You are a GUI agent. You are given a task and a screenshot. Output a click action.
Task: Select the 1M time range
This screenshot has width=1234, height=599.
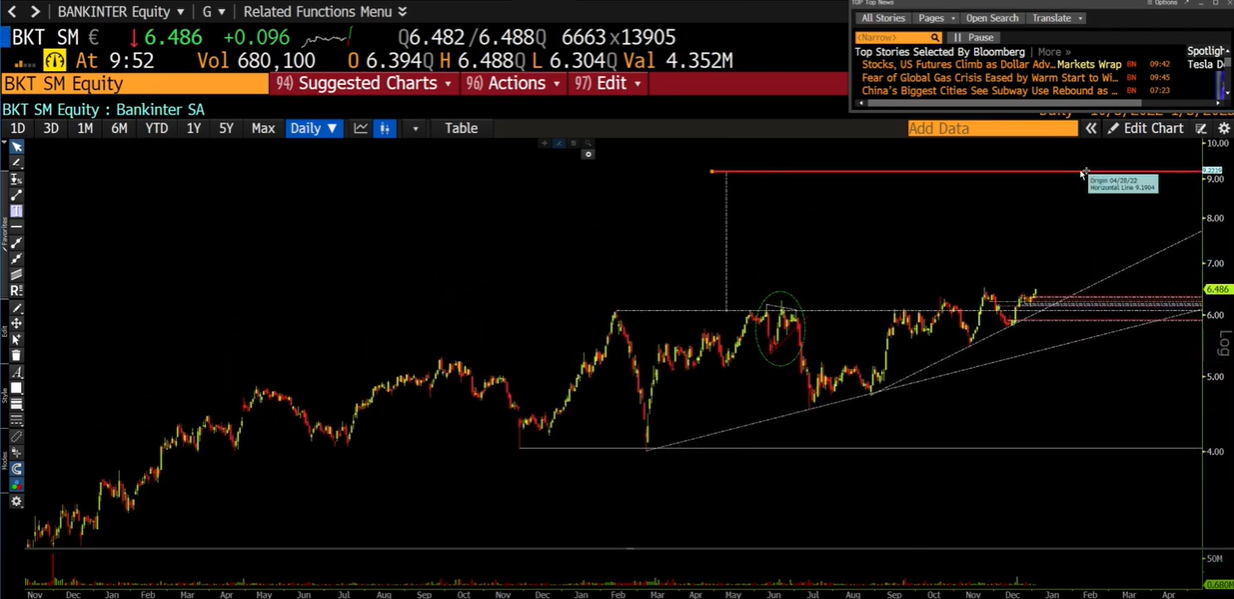85,128
